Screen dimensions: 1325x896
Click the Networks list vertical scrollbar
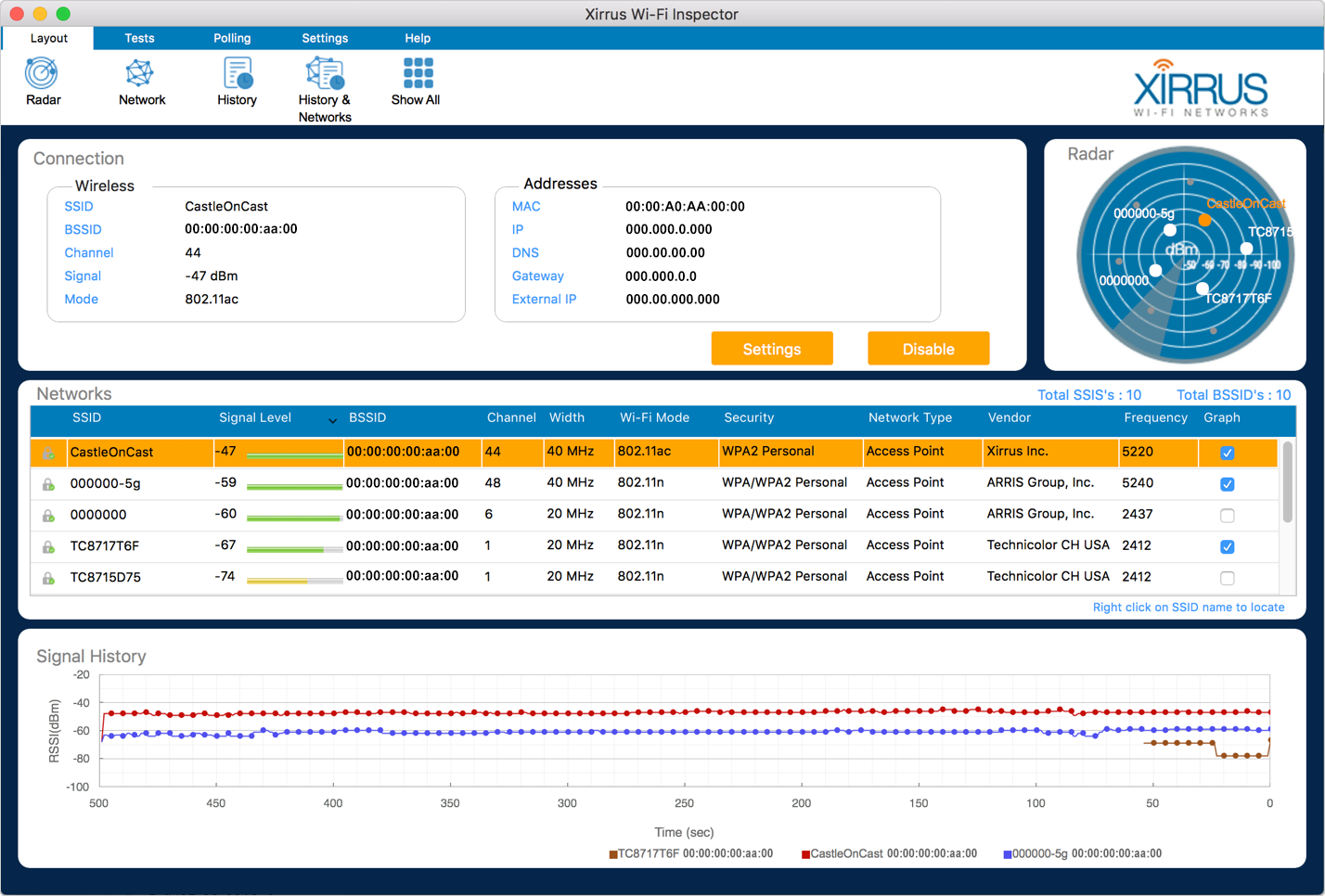1287,482
